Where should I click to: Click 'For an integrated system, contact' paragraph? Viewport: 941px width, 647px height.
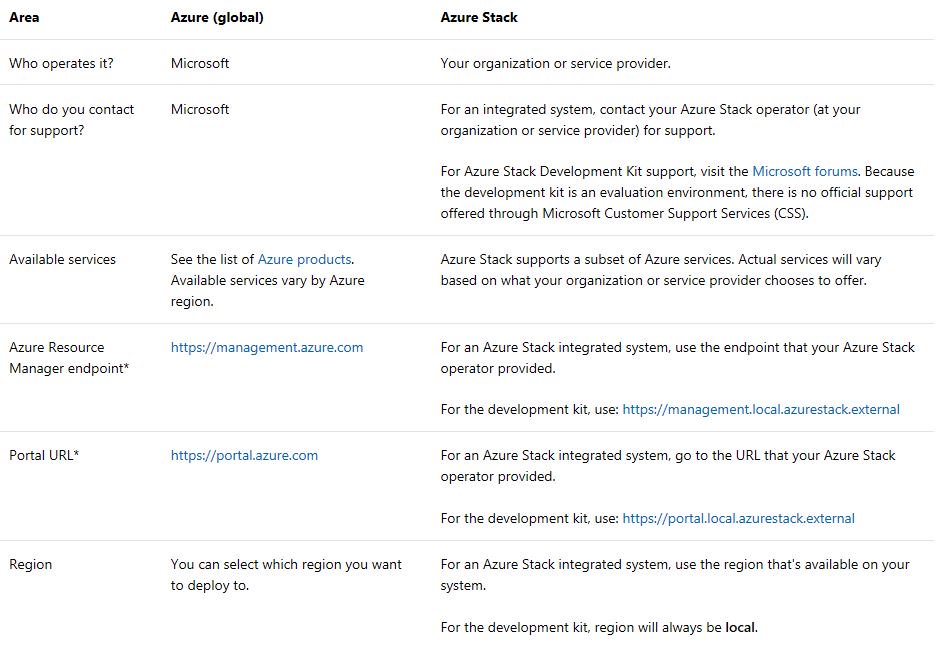(650, 120)
